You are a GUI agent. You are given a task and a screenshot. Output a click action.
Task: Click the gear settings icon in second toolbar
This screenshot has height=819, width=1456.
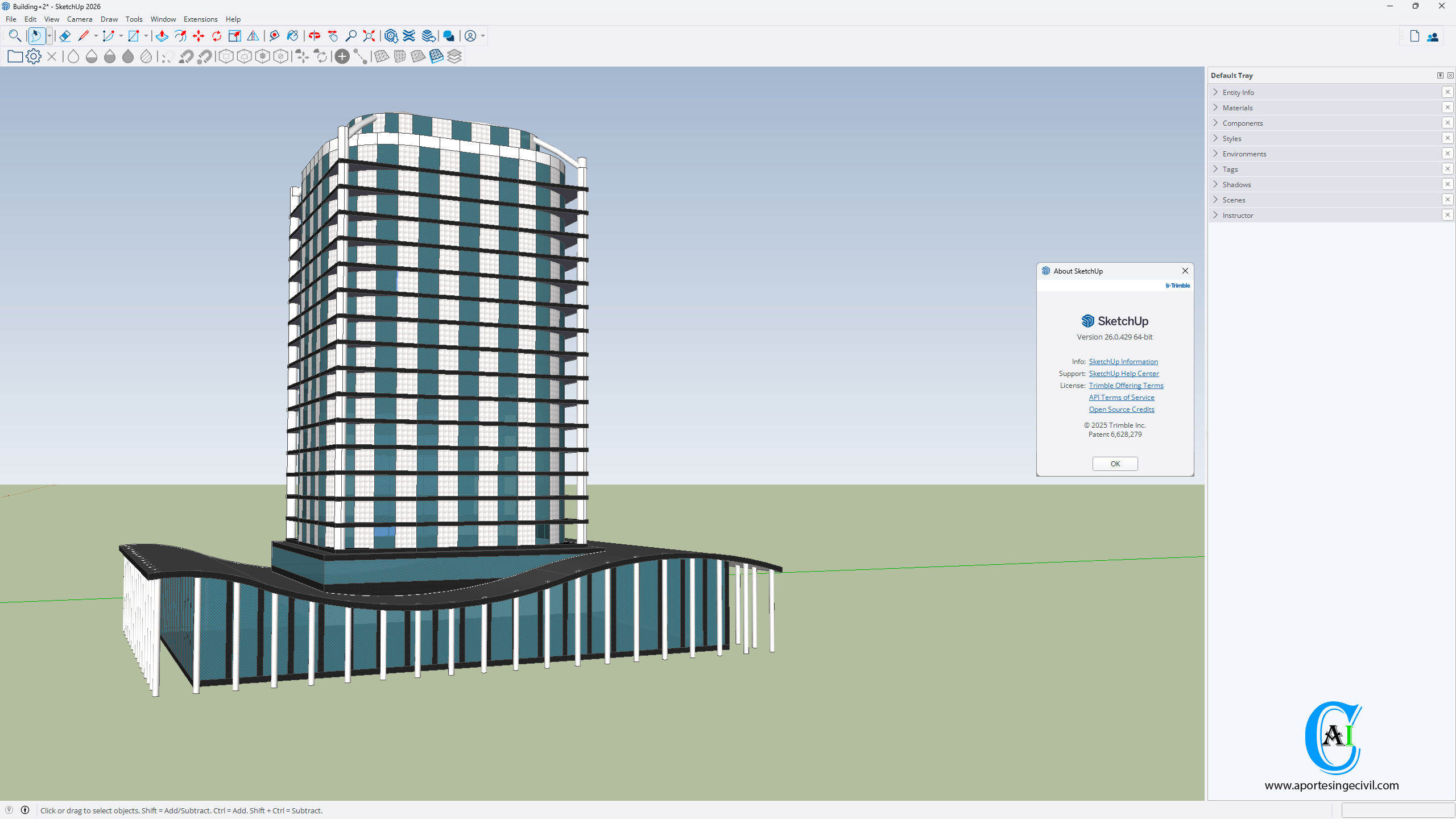(34, 56)
